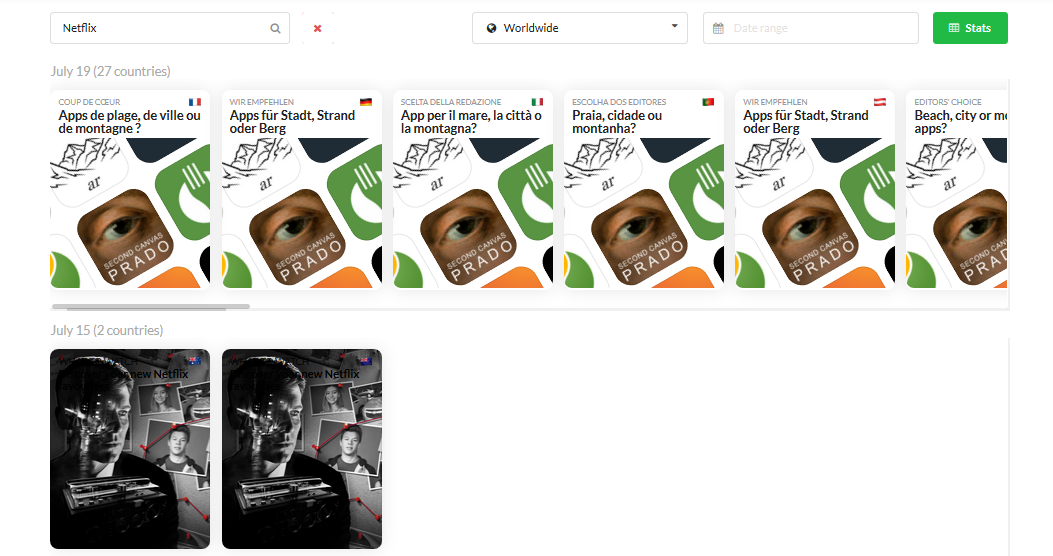Clear the search with the red X
The width and height of the screenshot is (1053, 556).
coord(317,29)
